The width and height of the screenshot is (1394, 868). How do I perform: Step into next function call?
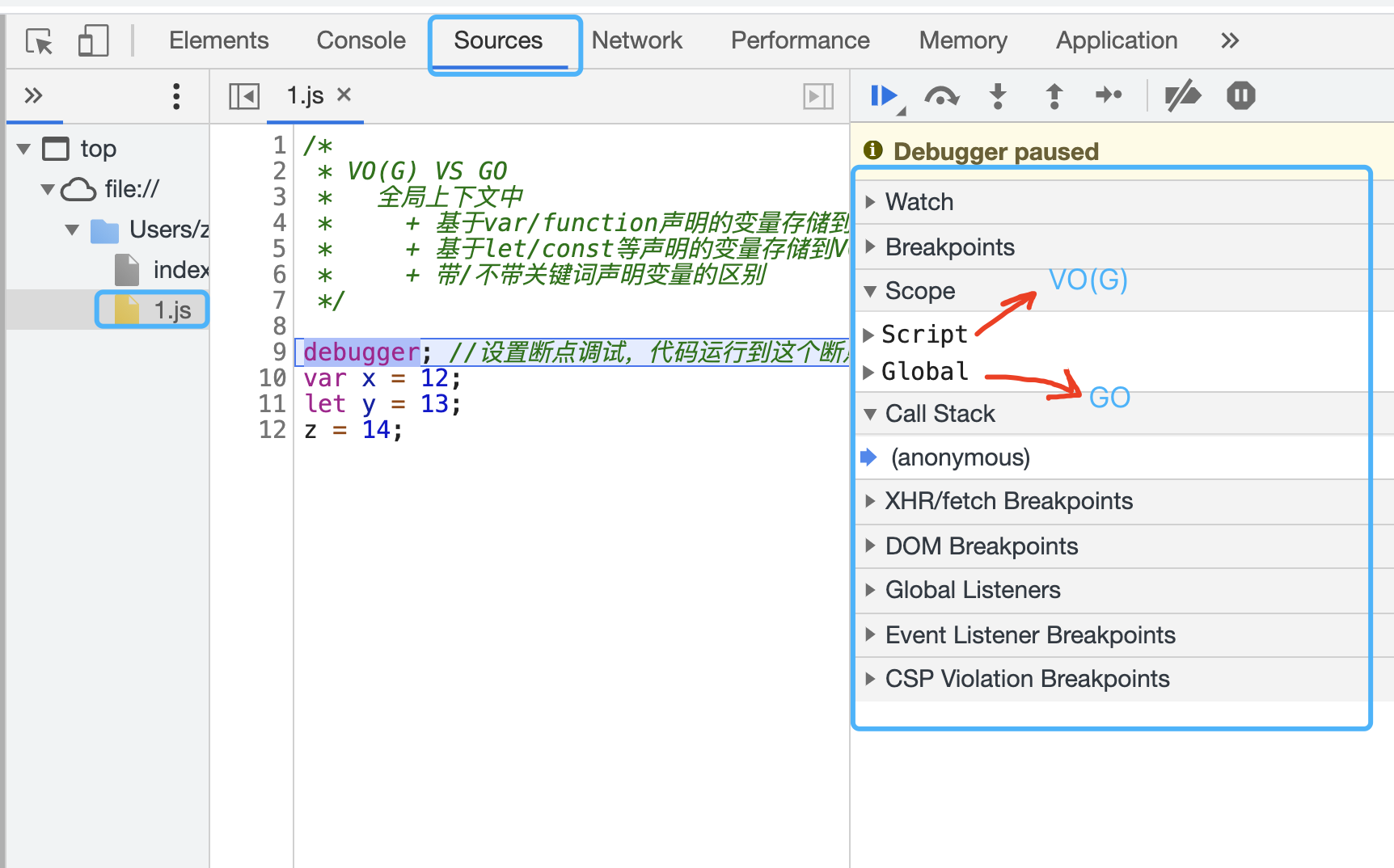pyautogui.click(x=999, y=96)
